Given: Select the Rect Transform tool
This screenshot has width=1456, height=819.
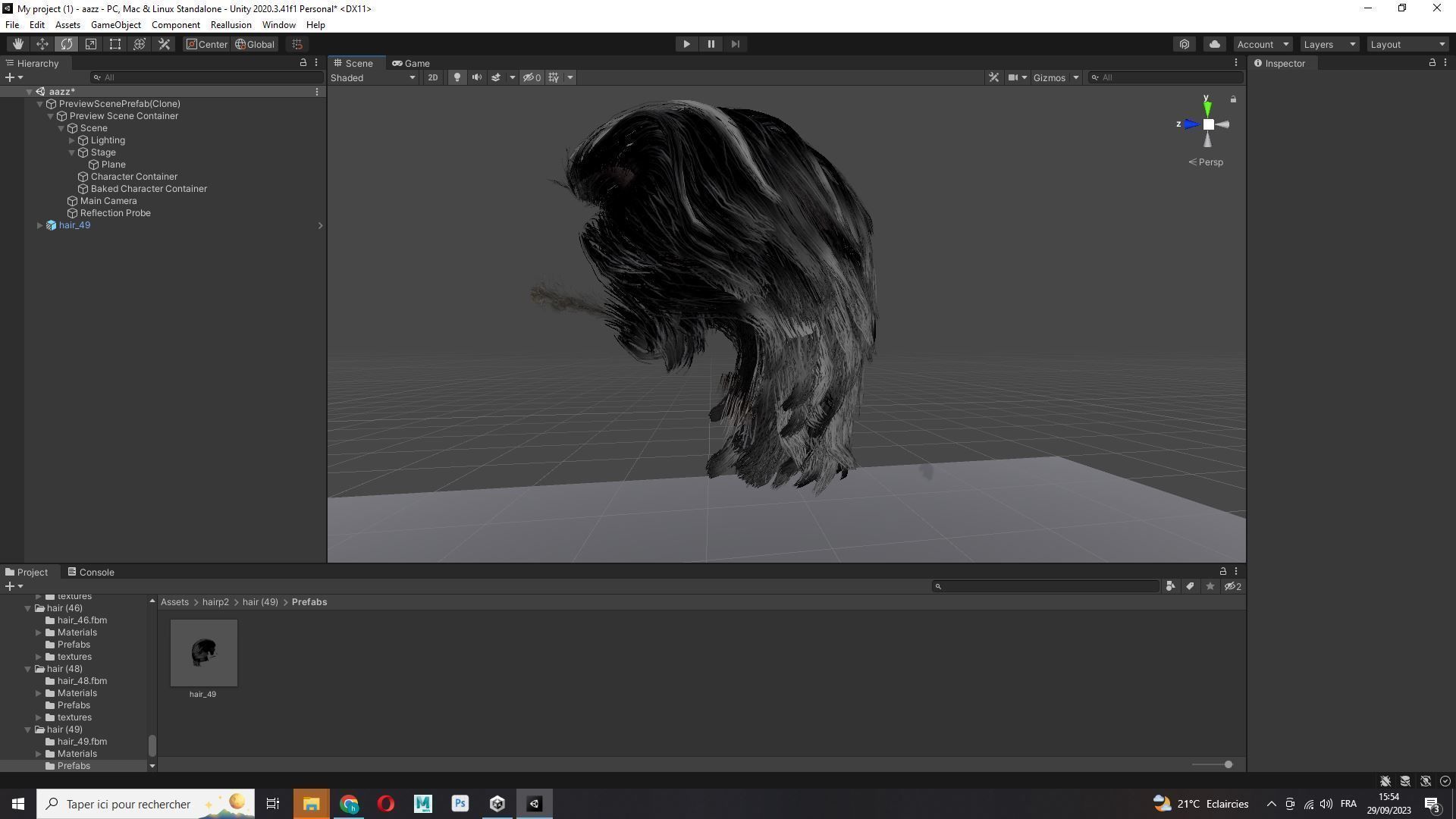Looking at the screenshot, I should pos(115,44).
